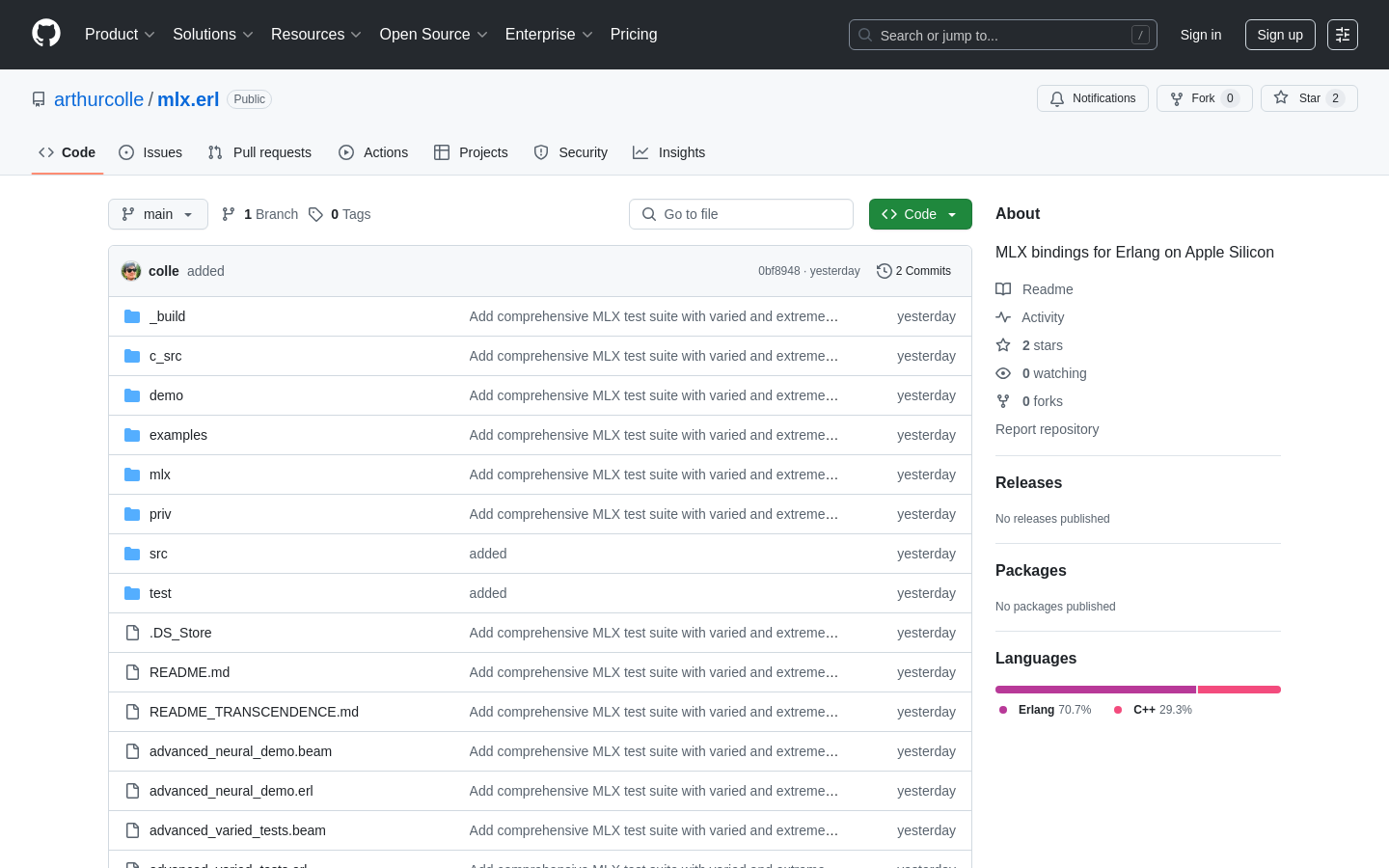Click the history clock icon by 2 Commits
This screenshot has width=1389, height=868.
884,271
